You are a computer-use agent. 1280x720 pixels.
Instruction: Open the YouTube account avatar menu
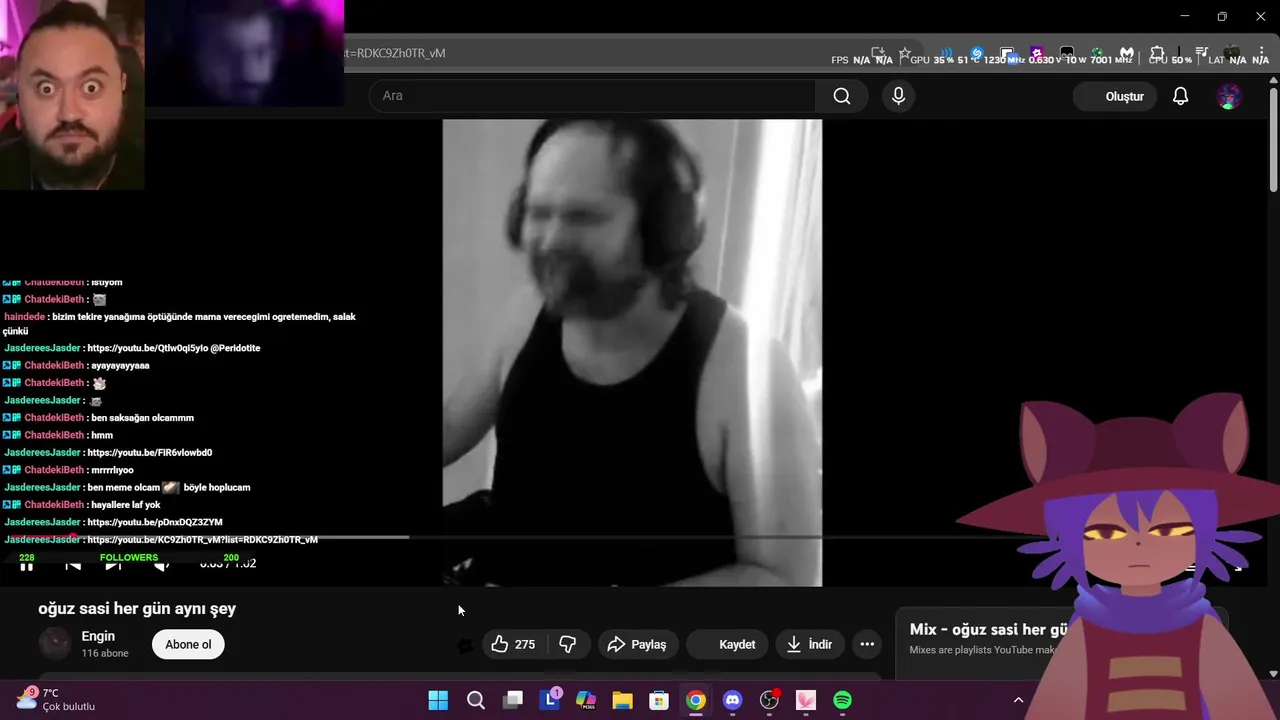1229,96
